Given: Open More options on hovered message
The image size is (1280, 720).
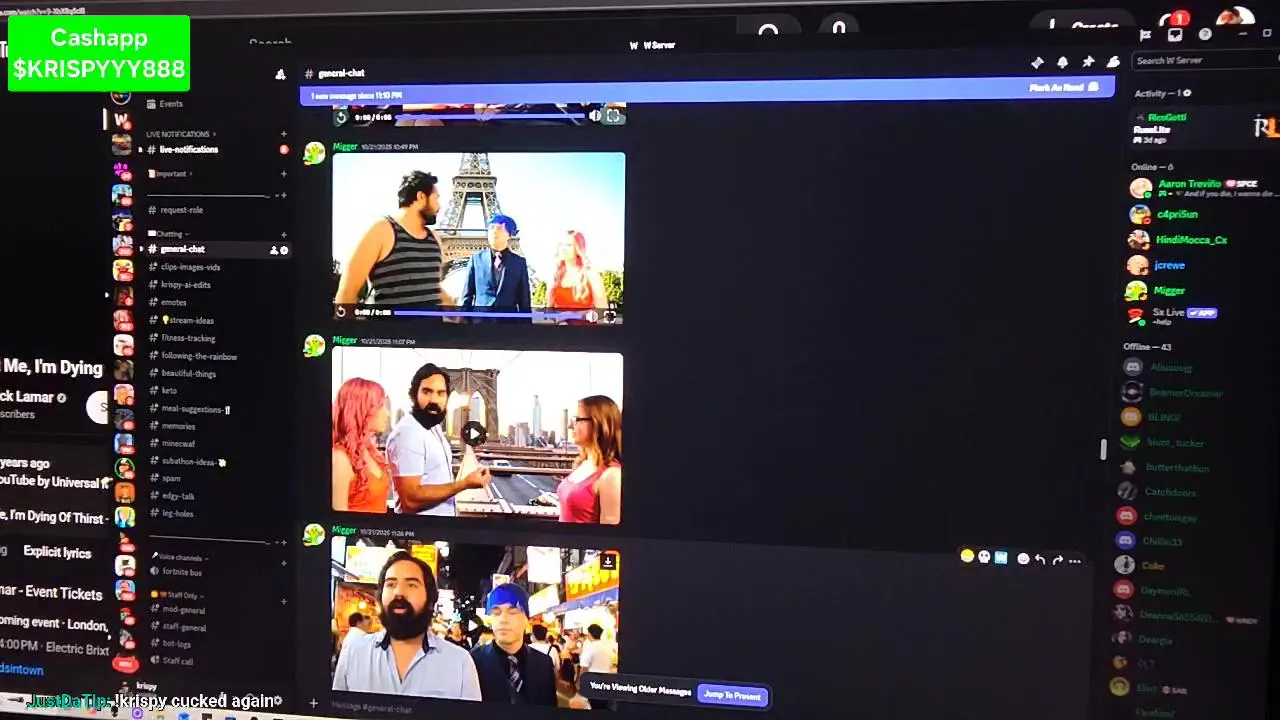Looking at the screenshot, I should coord(1075,561).
